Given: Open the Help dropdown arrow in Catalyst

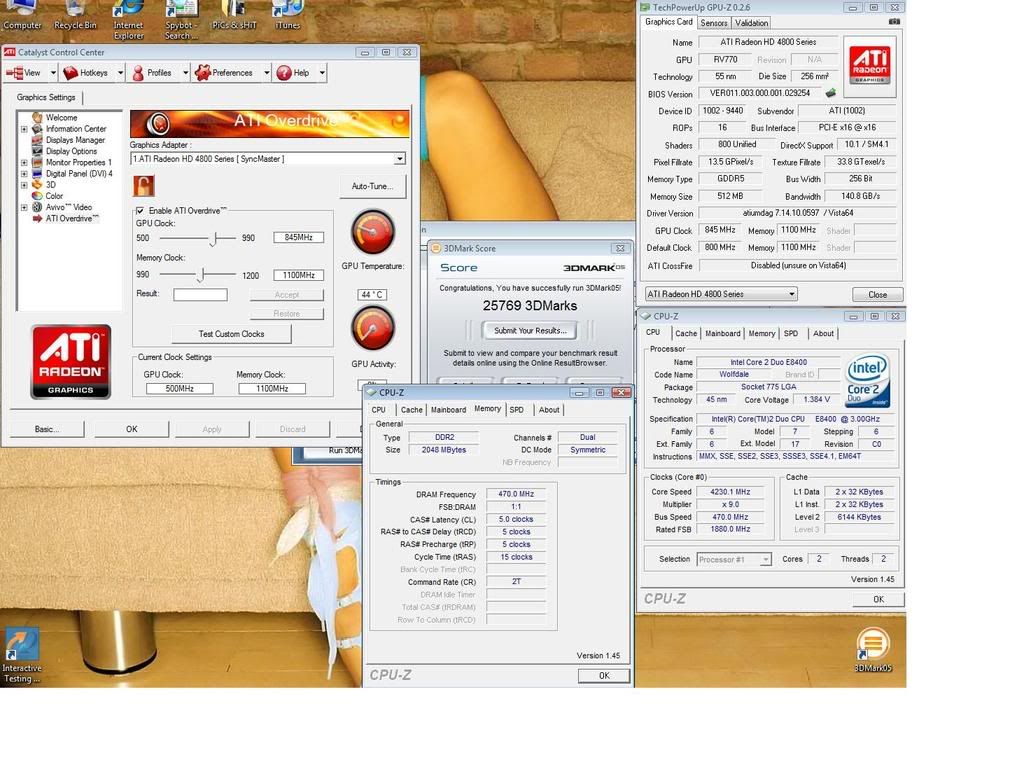Looking at the screenshot, I should 322,73.
